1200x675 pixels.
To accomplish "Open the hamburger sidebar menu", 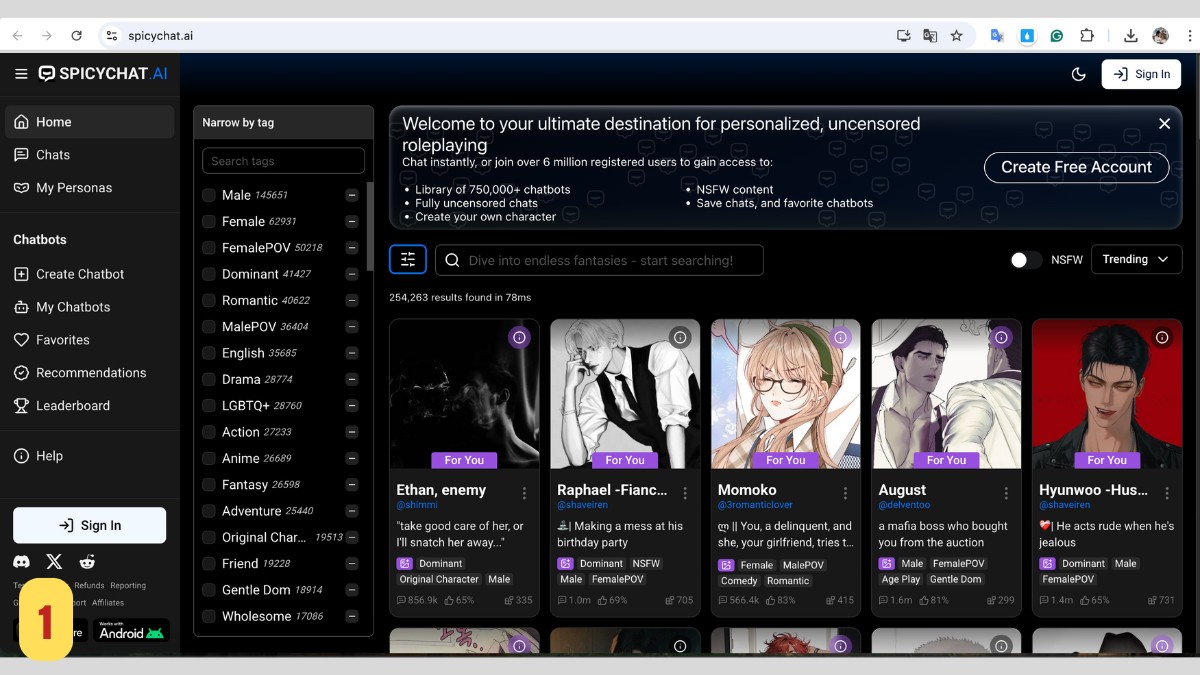I will (x=21, y=74).
